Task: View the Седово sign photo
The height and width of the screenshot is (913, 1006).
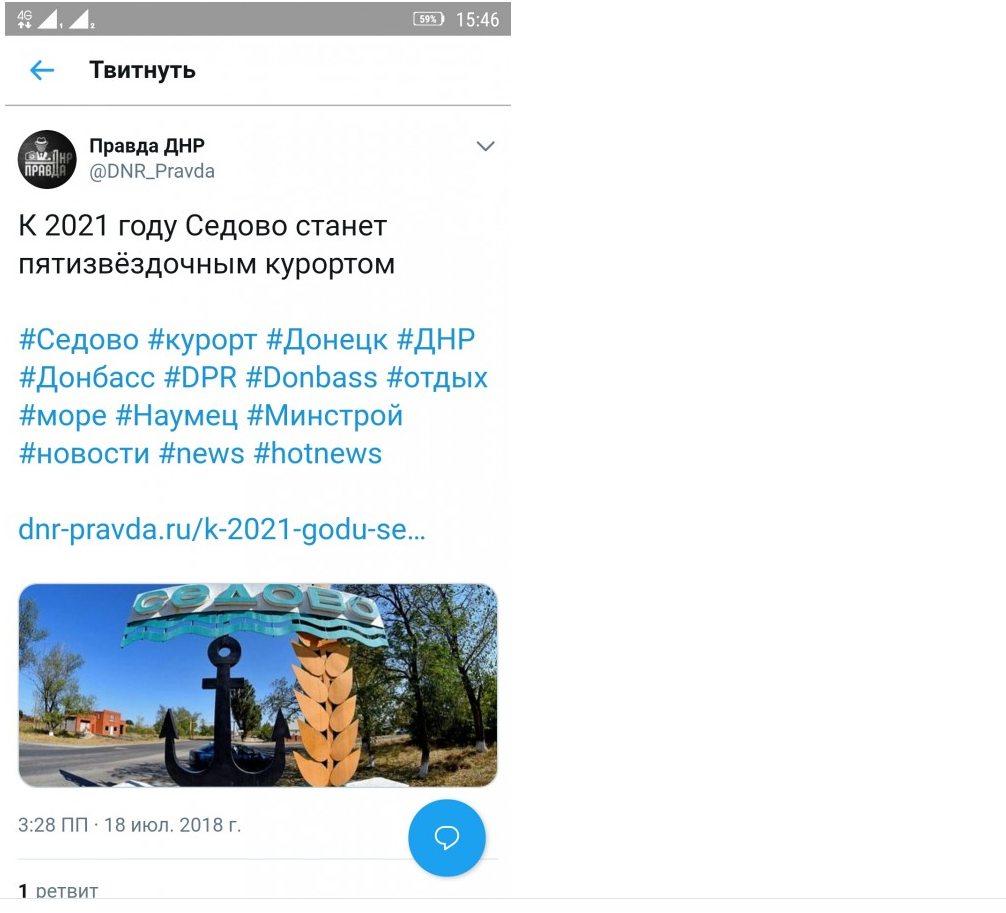Action: (x=258, y=685)
